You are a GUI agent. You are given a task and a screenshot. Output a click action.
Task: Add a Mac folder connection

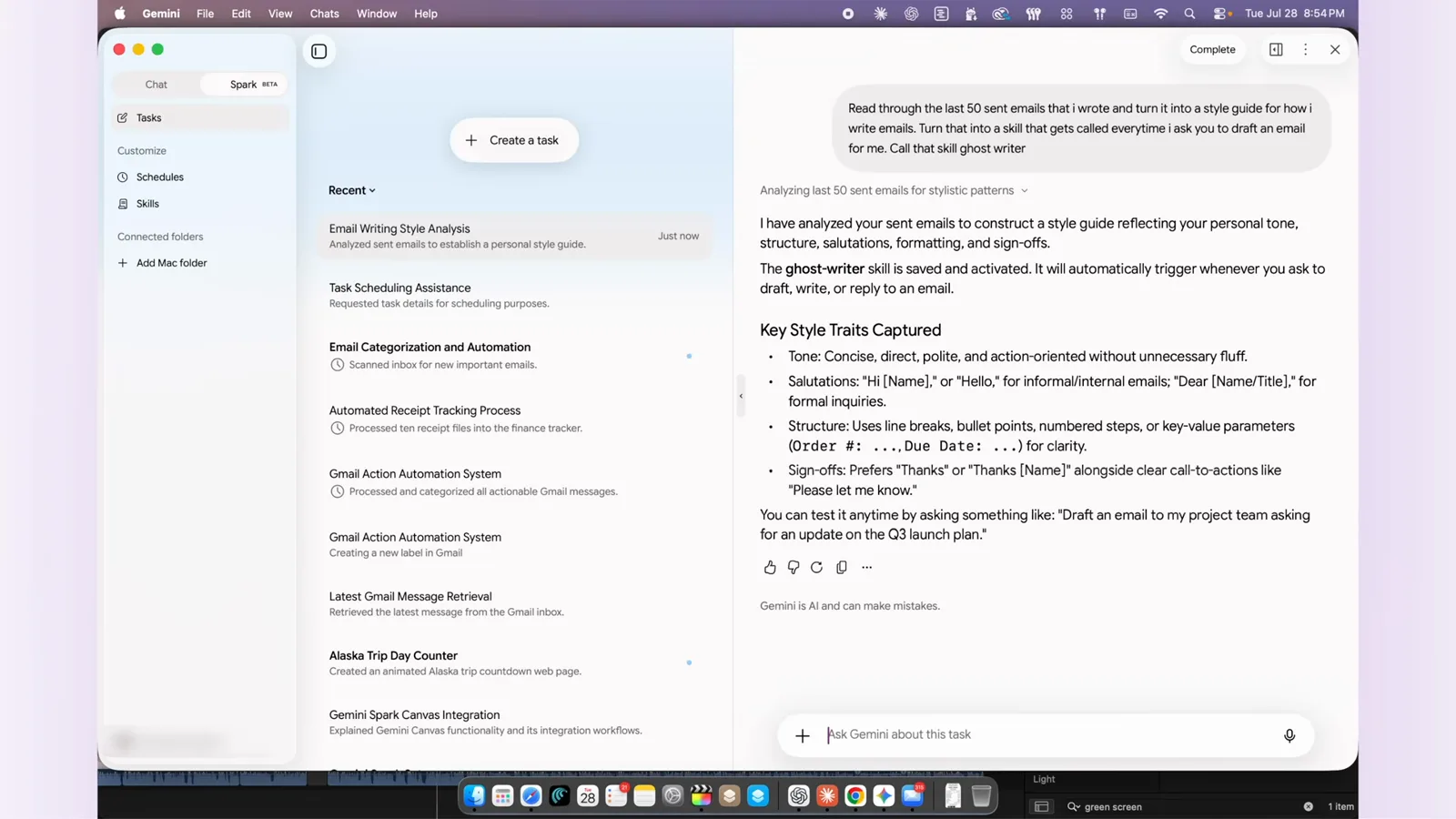162,263
